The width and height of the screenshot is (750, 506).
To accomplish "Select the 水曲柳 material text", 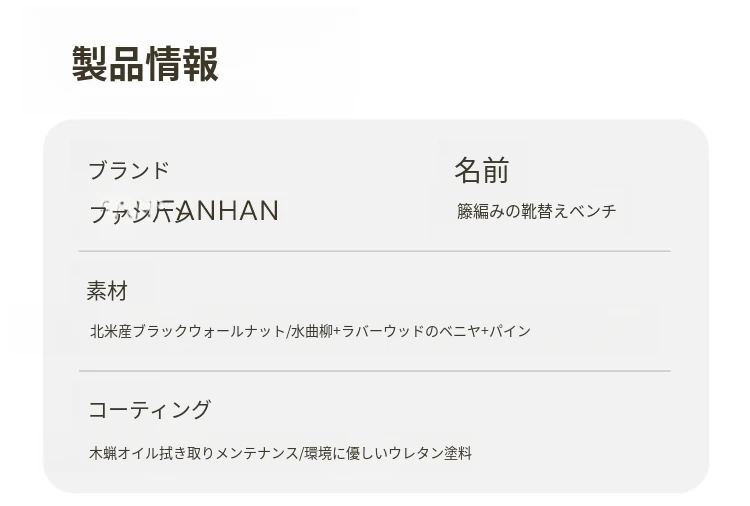I will 311,331.
